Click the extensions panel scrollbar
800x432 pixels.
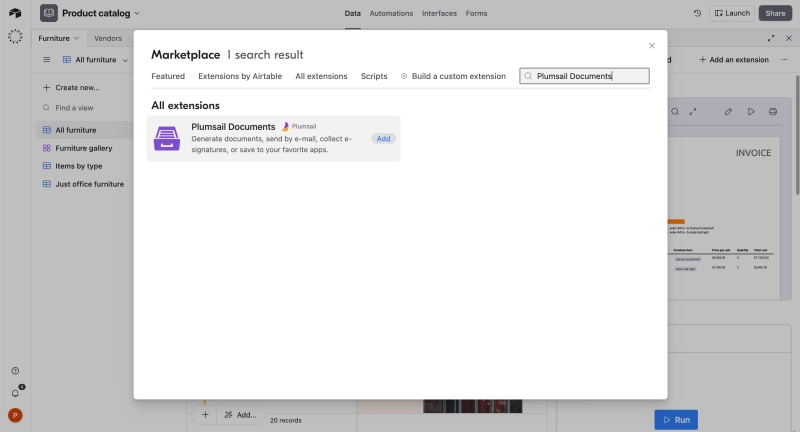[797, 135]
